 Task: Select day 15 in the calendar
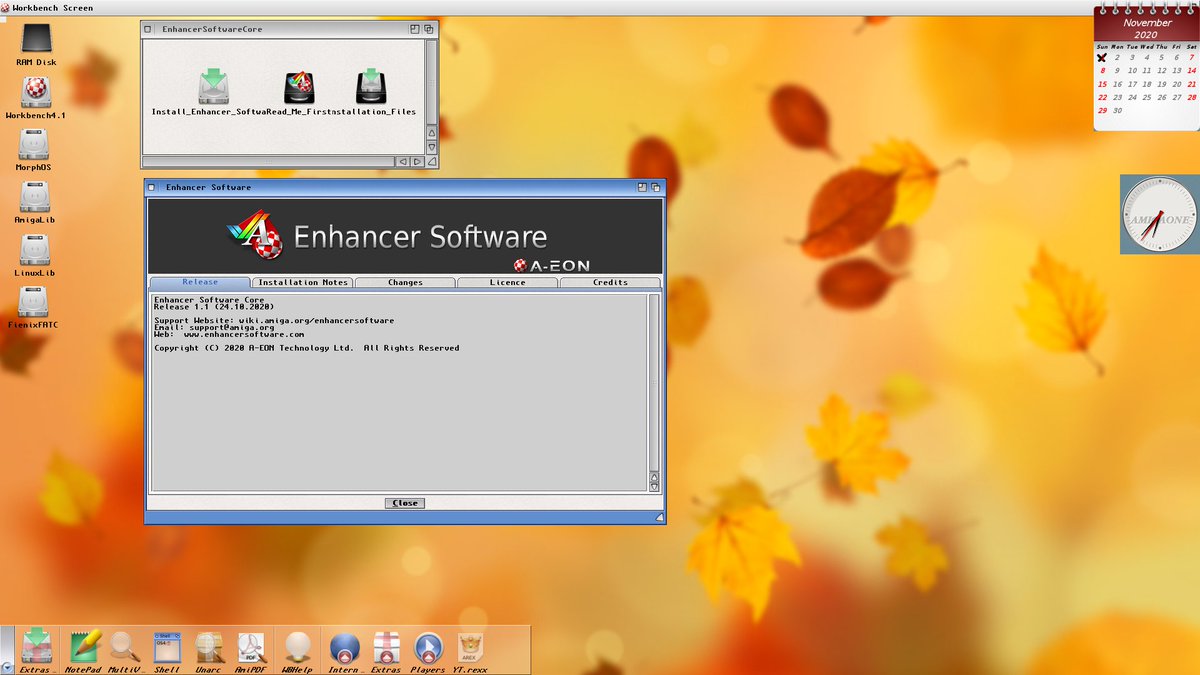[1102, 84]
